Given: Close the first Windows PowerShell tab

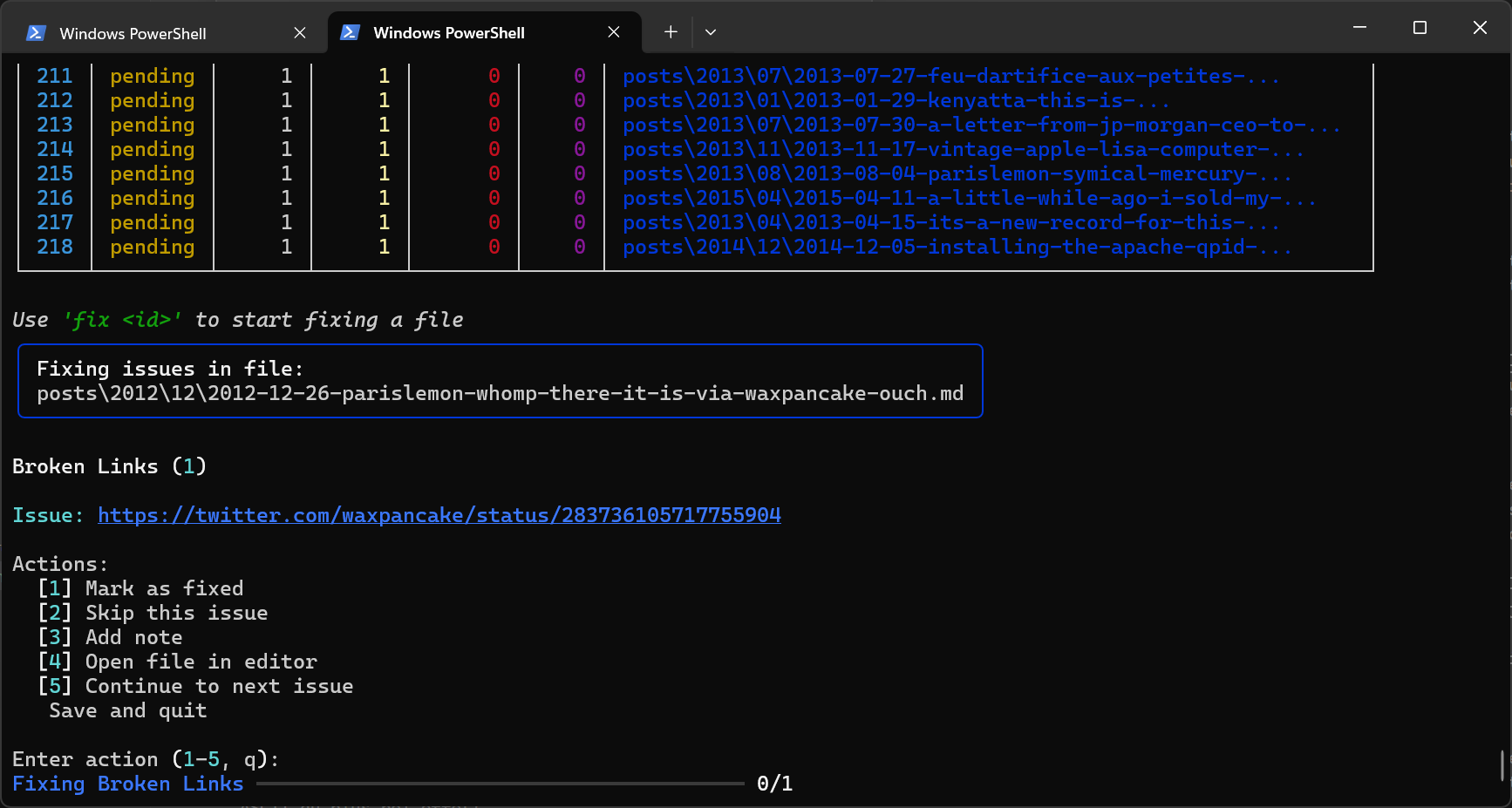Looking at the screenshot, I should tap(300, 32).
